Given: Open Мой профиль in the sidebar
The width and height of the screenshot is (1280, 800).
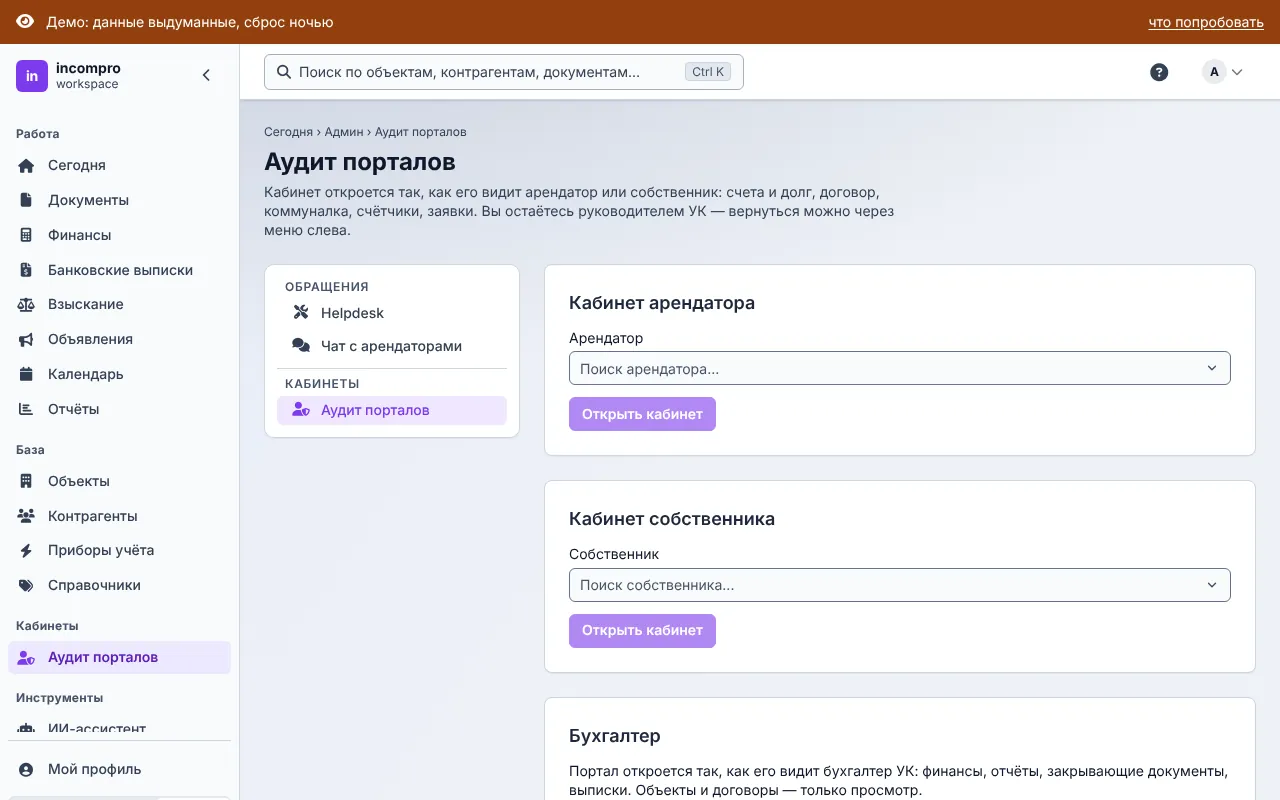Looking at the screenshot, I should [x=119, y=769].
